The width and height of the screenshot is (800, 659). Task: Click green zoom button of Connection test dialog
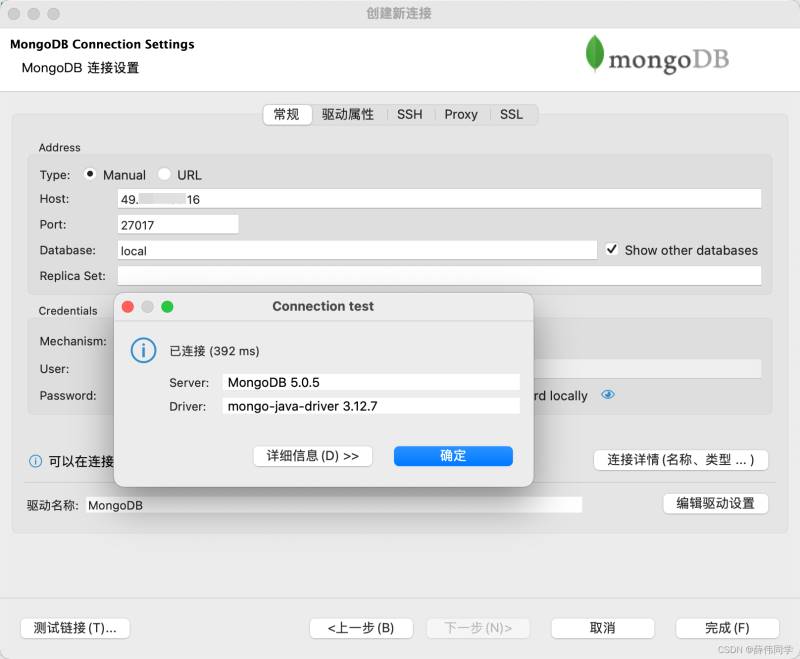(167, 307)
